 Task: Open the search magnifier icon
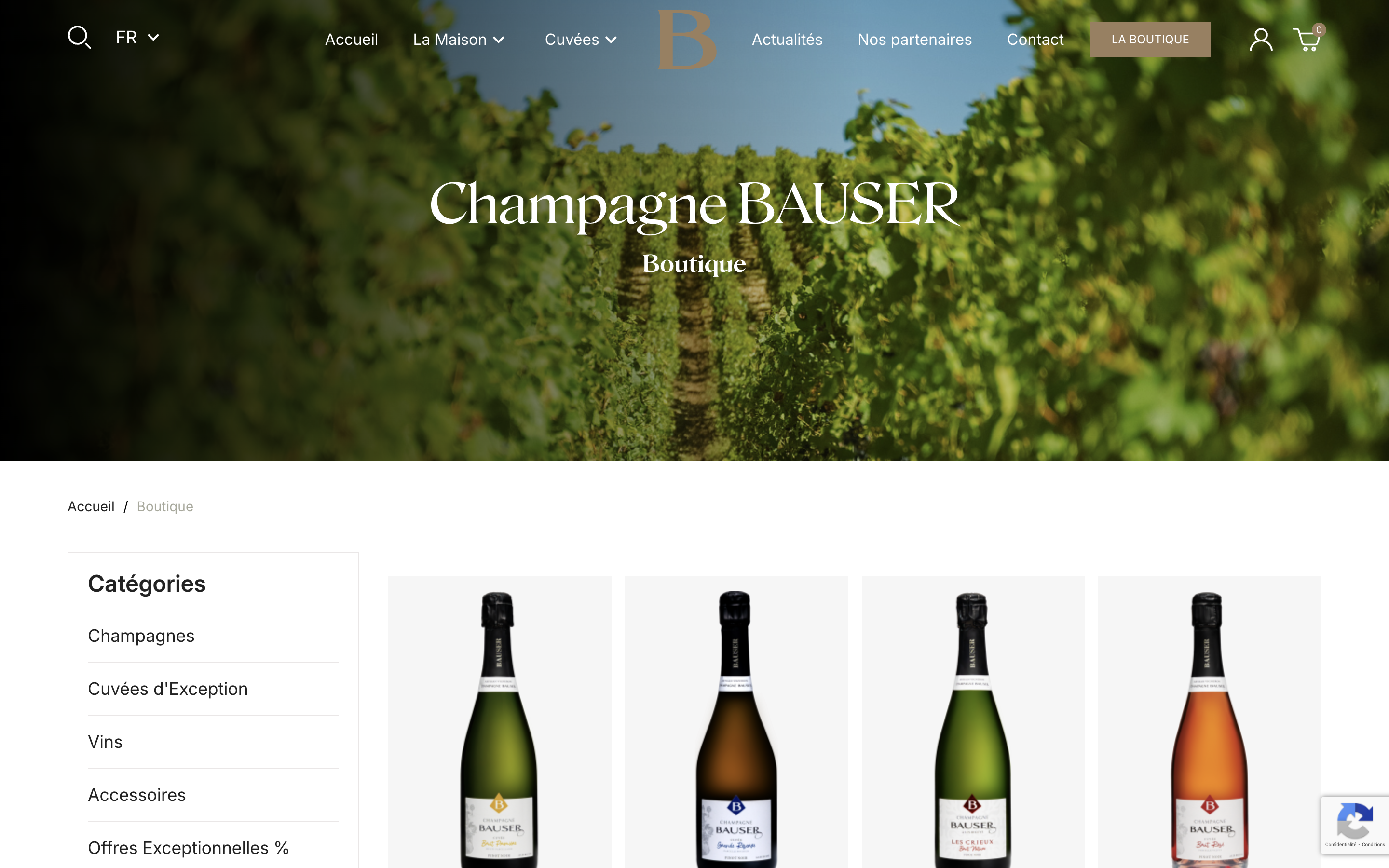[x=79, y=37]
